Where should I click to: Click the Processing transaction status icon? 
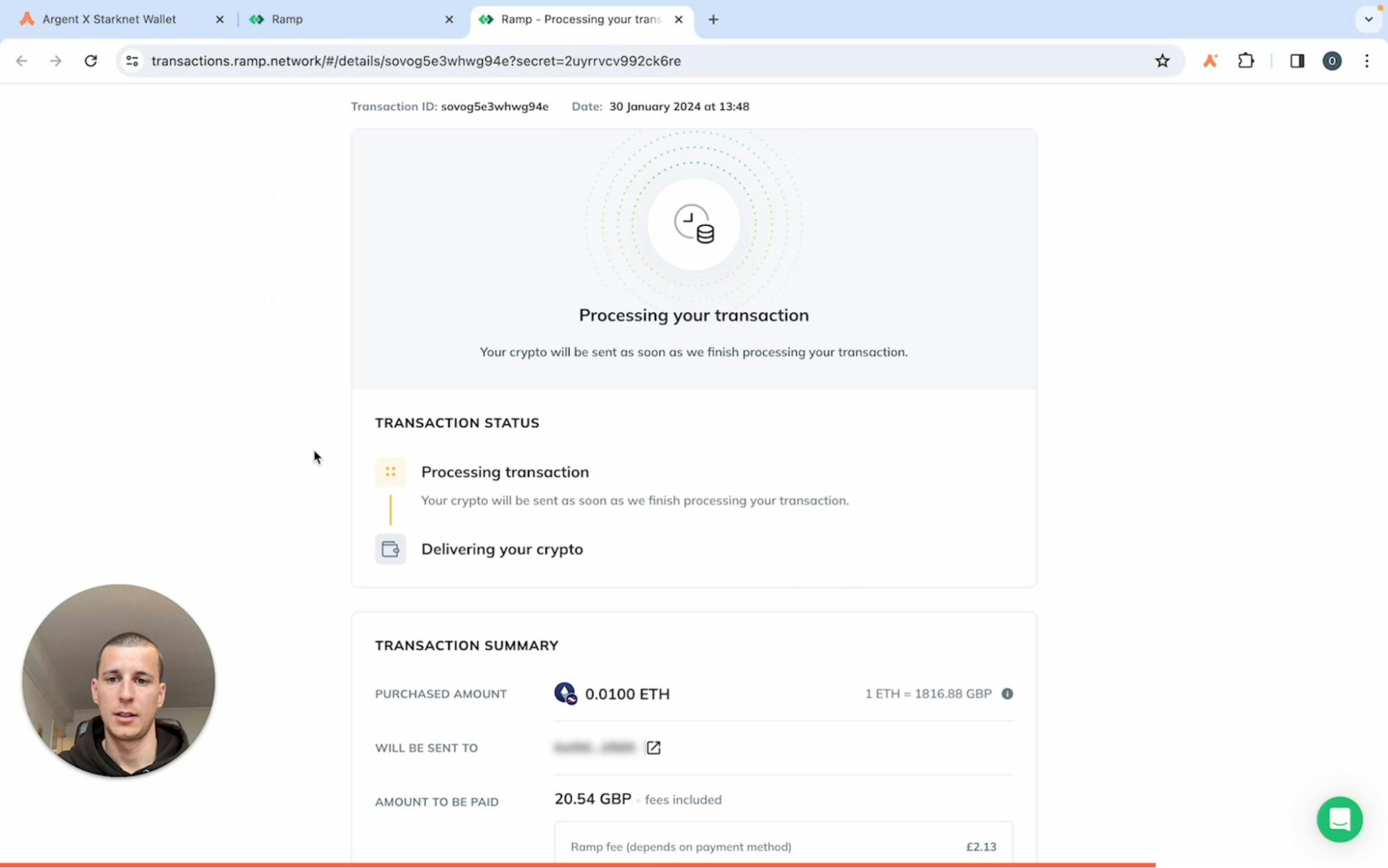tap(390, 471)
